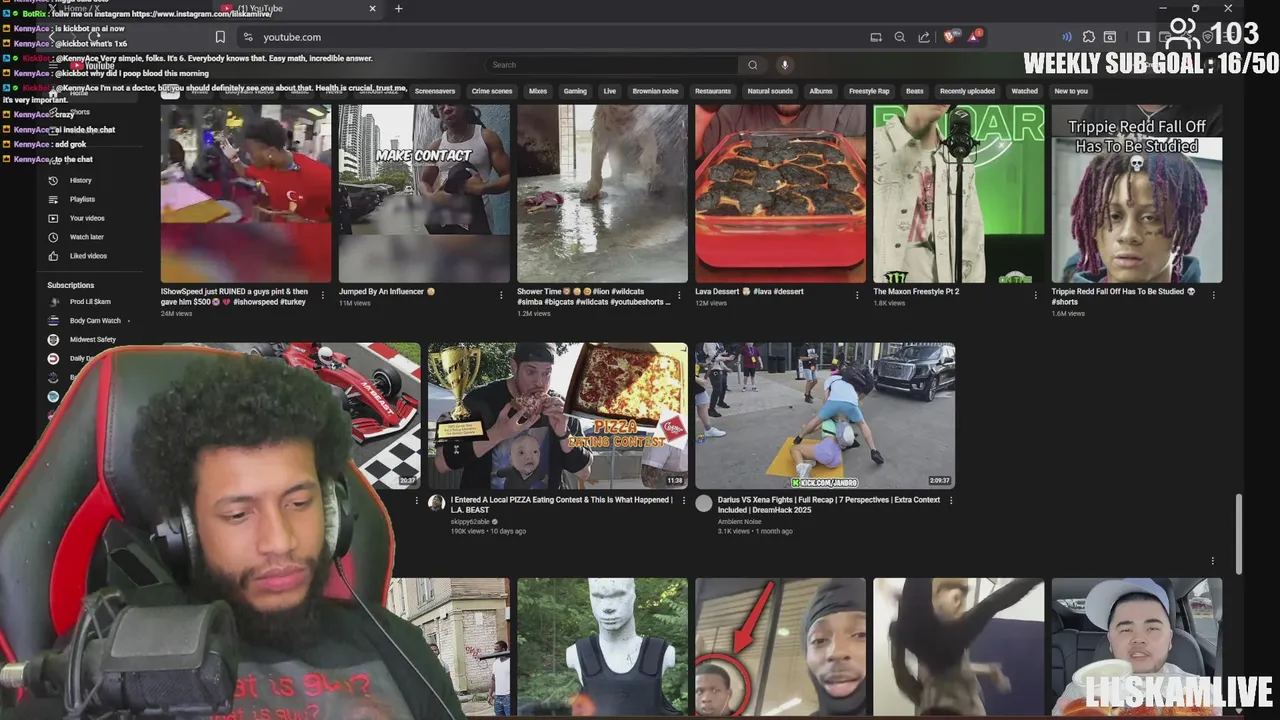Click the page vertical scrollbar thumb

click(x=1241, y=533)
